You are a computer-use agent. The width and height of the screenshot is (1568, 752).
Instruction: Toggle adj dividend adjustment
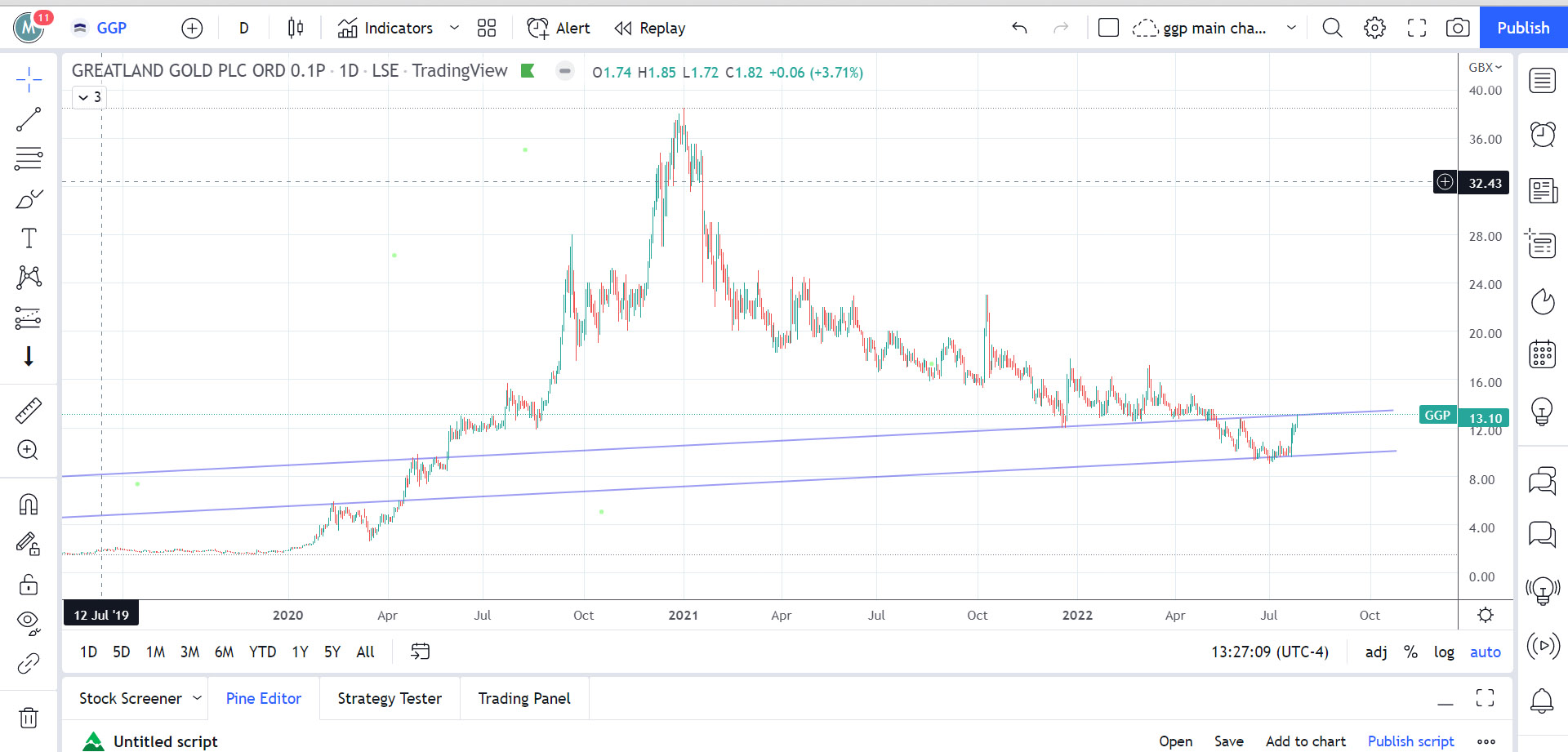pos(1376,652)
